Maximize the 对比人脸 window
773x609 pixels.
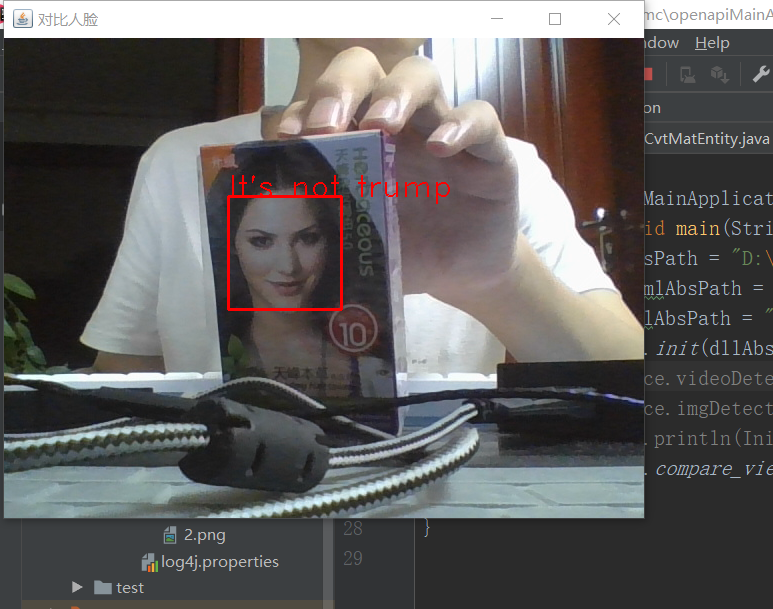[x=555, y=19]
